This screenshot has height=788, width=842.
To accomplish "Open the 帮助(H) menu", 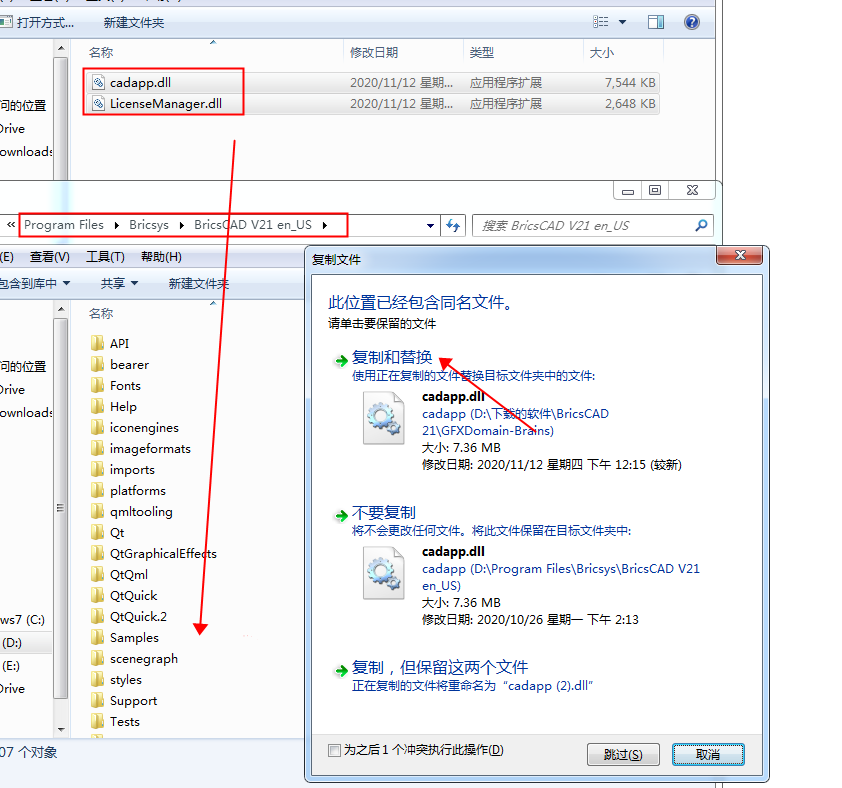I will (161, 257).
